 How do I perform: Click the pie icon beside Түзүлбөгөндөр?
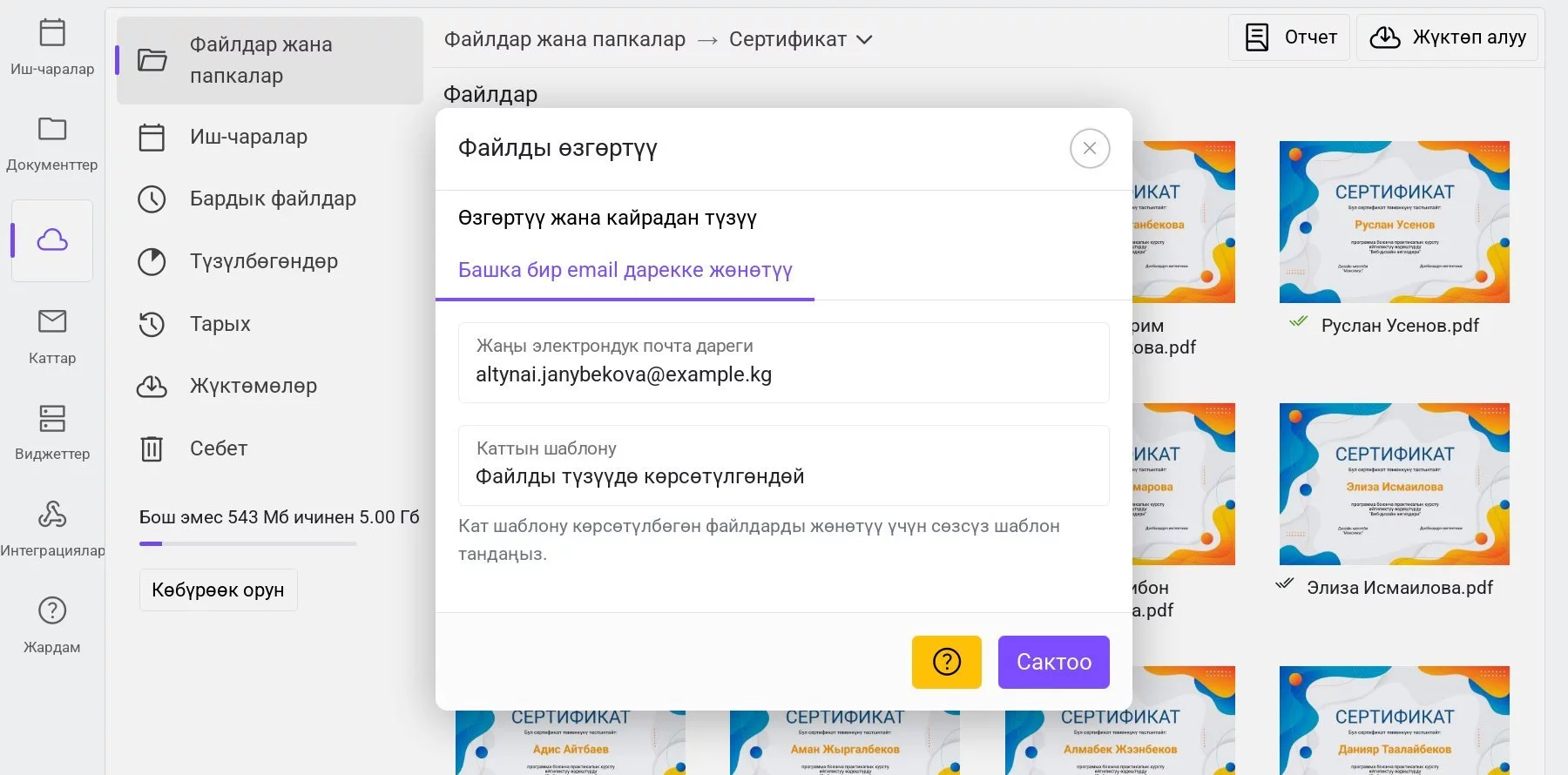(x=152, y=261)
